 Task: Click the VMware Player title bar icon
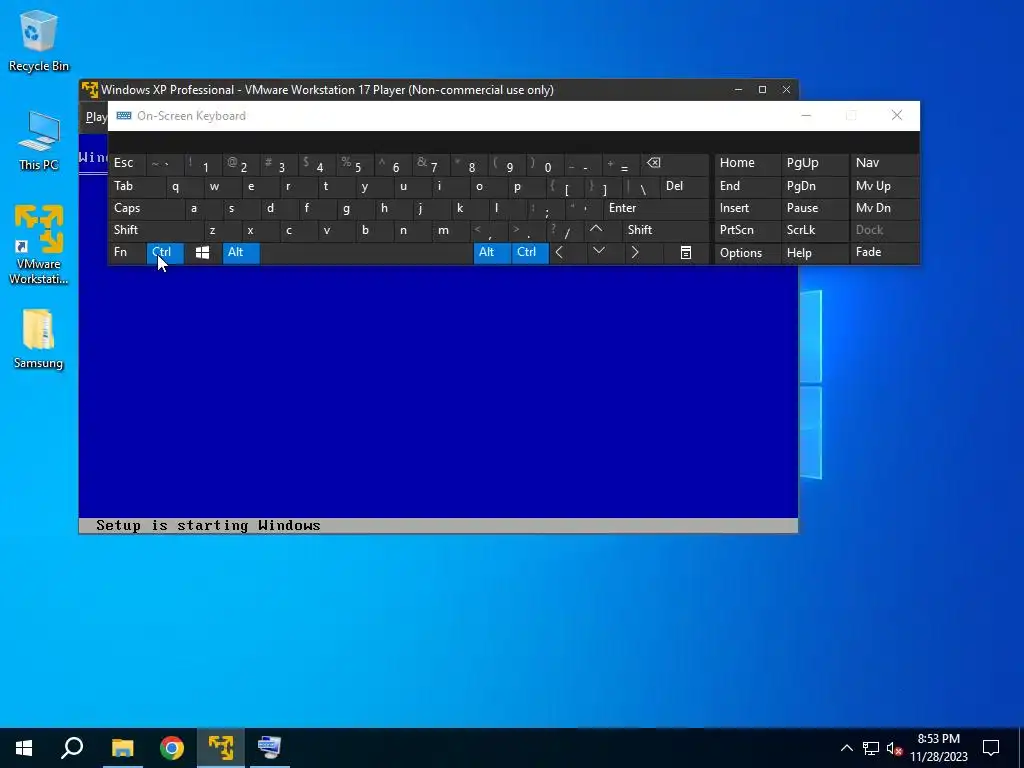89,89
